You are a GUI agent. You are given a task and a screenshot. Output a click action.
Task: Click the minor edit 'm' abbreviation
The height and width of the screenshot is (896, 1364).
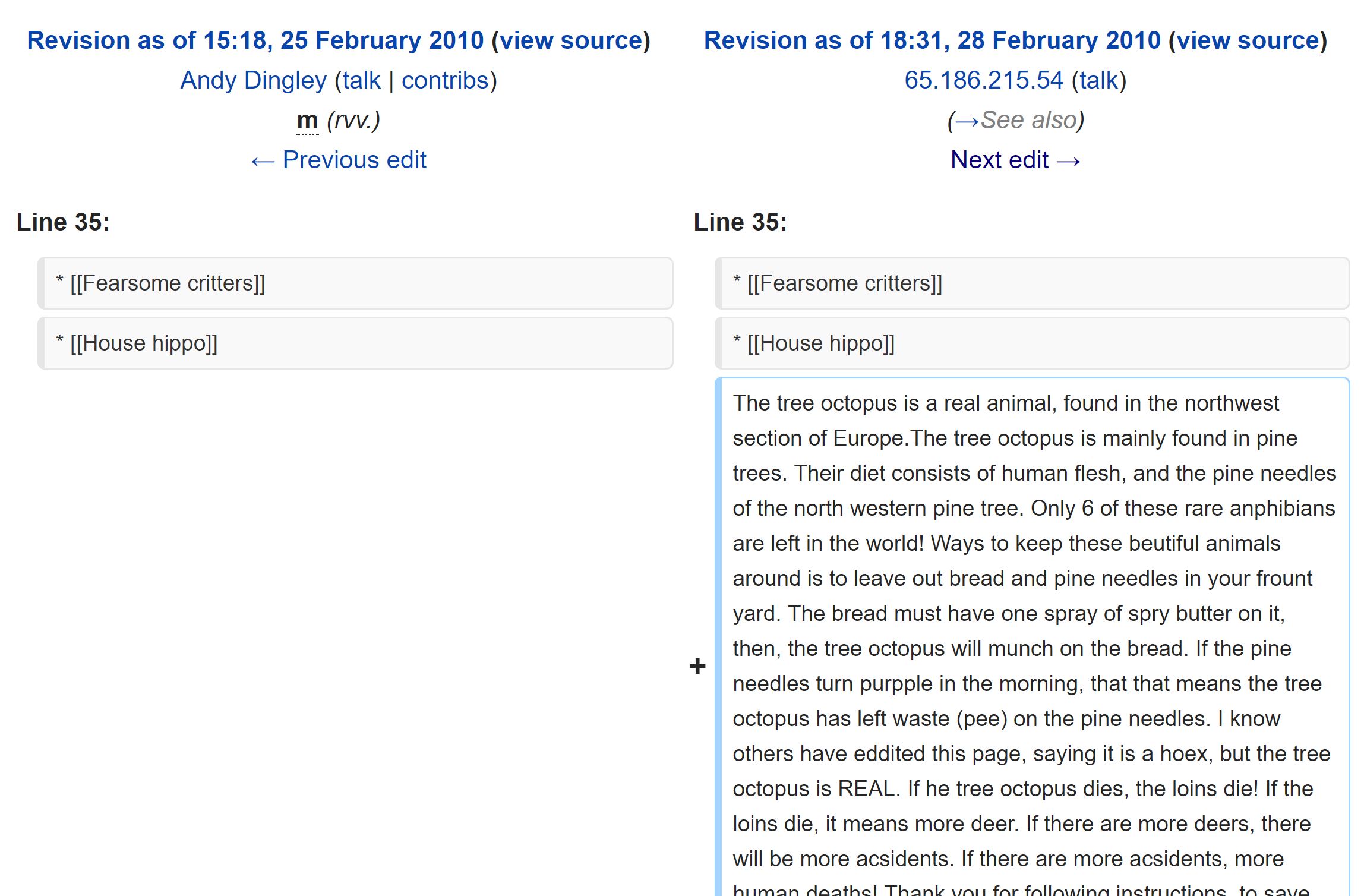[x=307, y=121]
